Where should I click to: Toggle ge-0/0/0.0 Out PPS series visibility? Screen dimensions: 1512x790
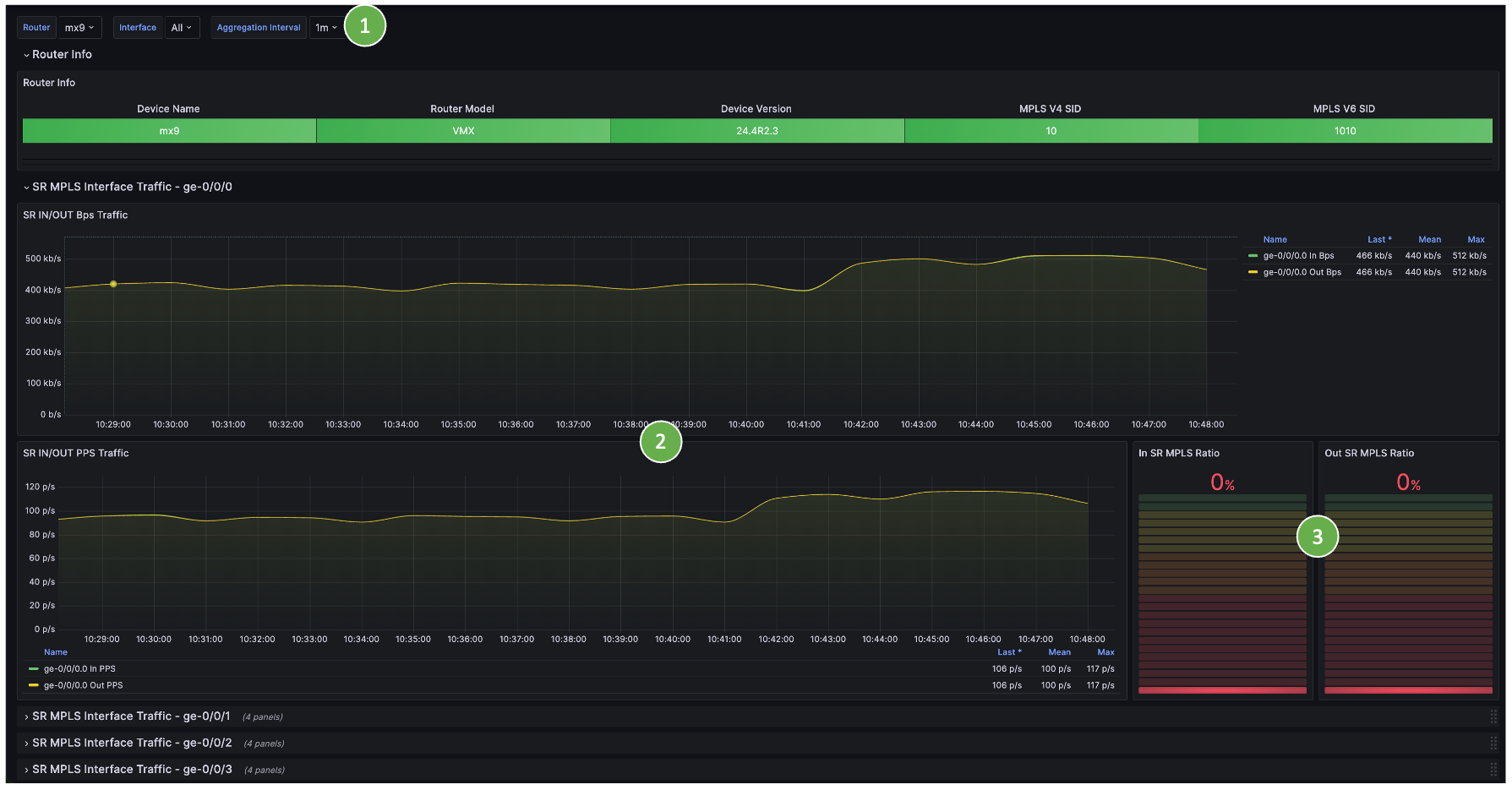click(83, 685)
